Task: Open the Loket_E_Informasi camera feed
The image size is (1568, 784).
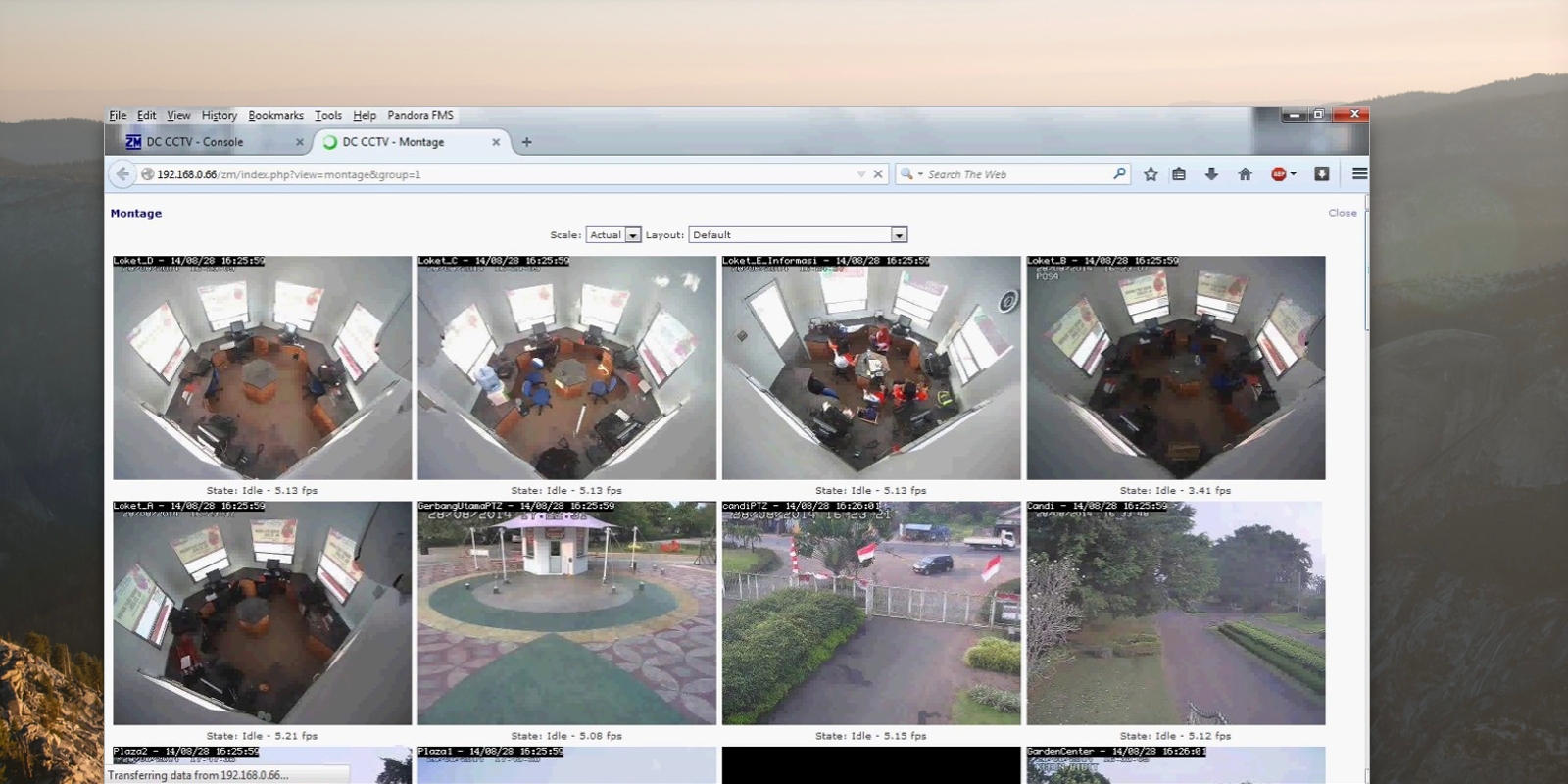Action: coord(871,367)
